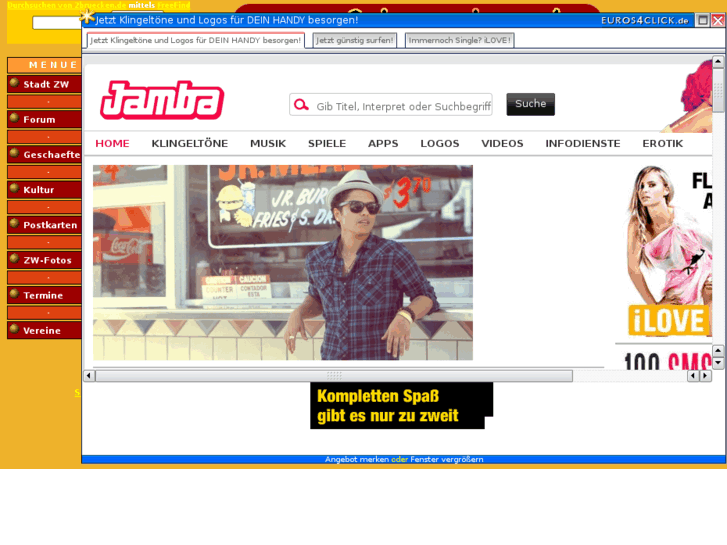The image size is (727, 545).
Task: Switch to the 'Jetzt günstig surfen!' tab
Action: [355, 40]
